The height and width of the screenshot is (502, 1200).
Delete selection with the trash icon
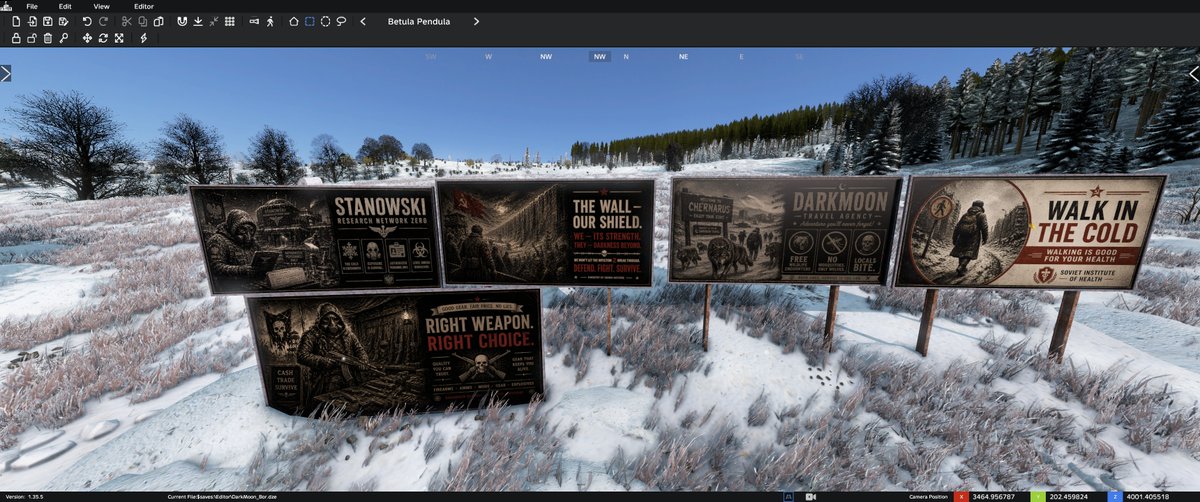[48, 38]
